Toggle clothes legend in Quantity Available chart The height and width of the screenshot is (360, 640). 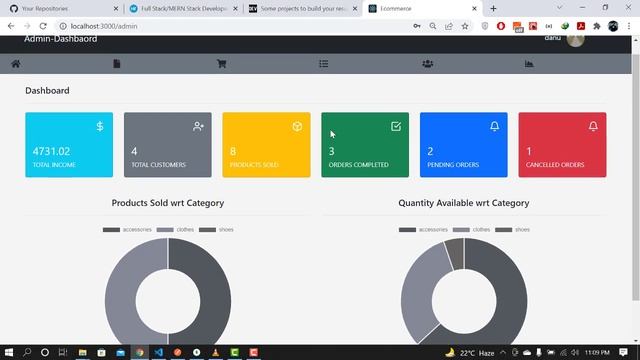coord(471,230)
